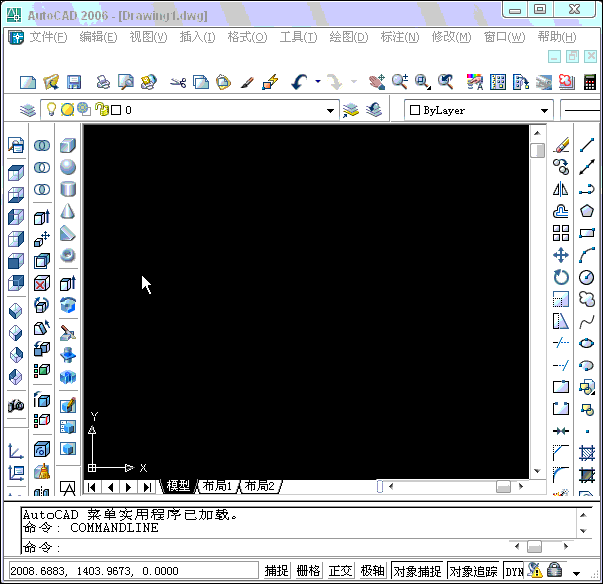Click into the 命令 command line input

(265, 547)
